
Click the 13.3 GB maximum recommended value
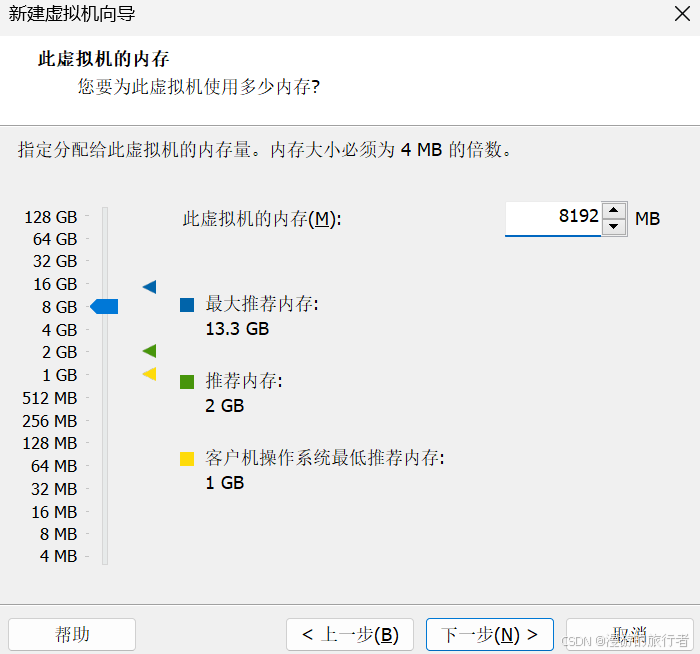(237, 329)
